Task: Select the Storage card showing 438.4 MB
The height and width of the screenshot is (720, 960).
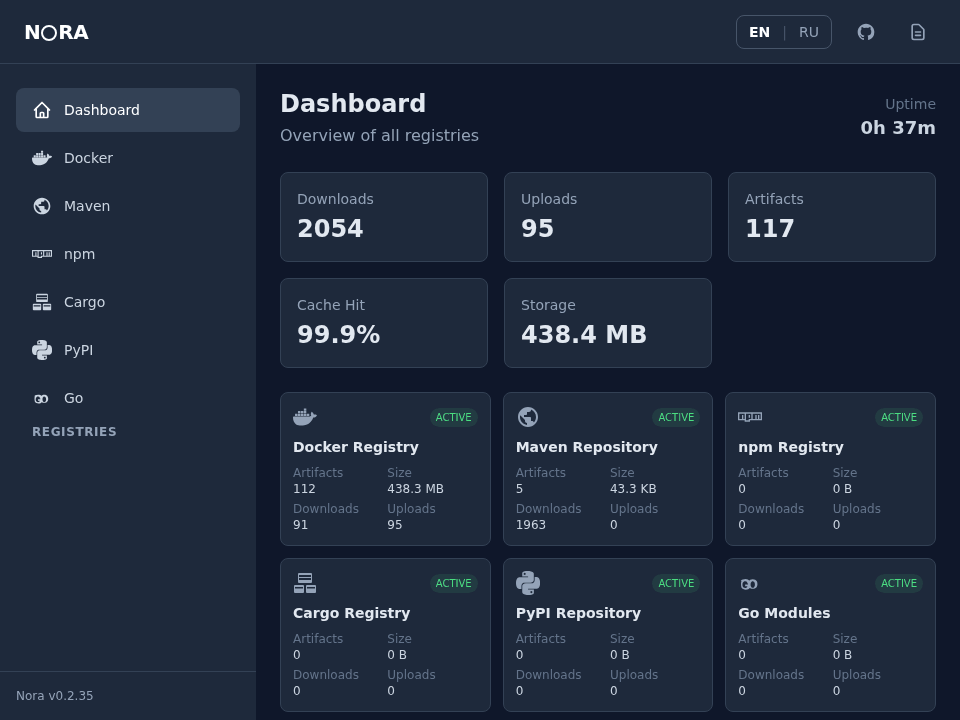Action: pos(607,322)
